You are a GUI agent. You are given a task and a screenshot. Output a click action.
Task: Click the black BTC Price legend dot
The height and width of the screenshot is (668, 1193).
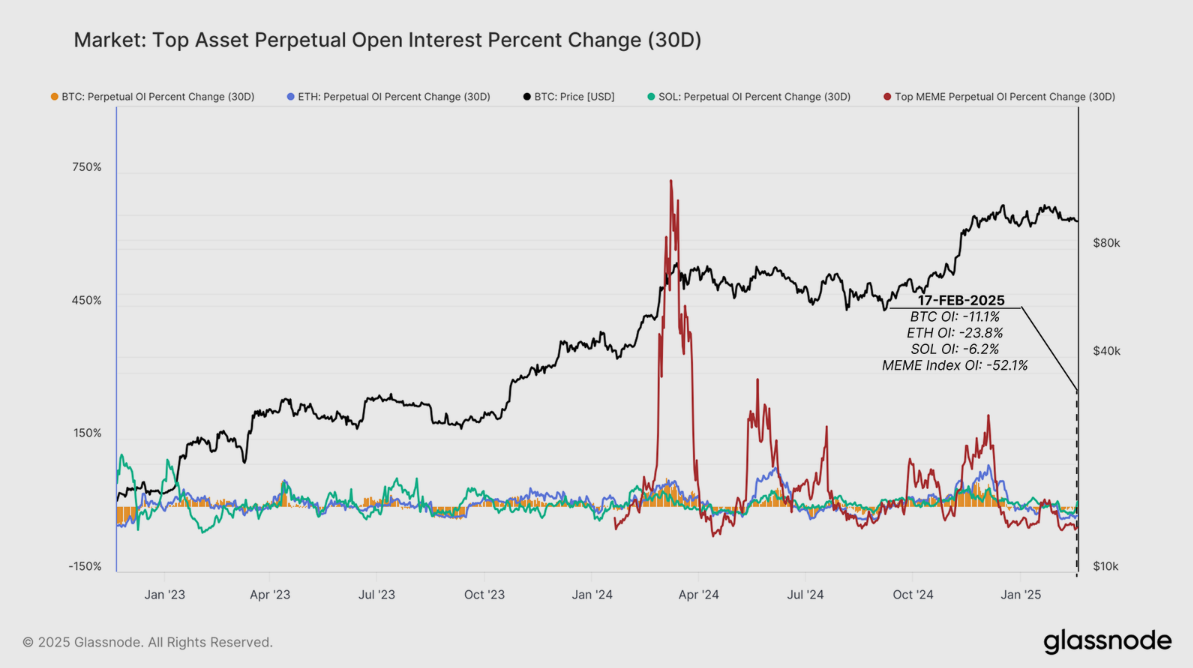526,97
